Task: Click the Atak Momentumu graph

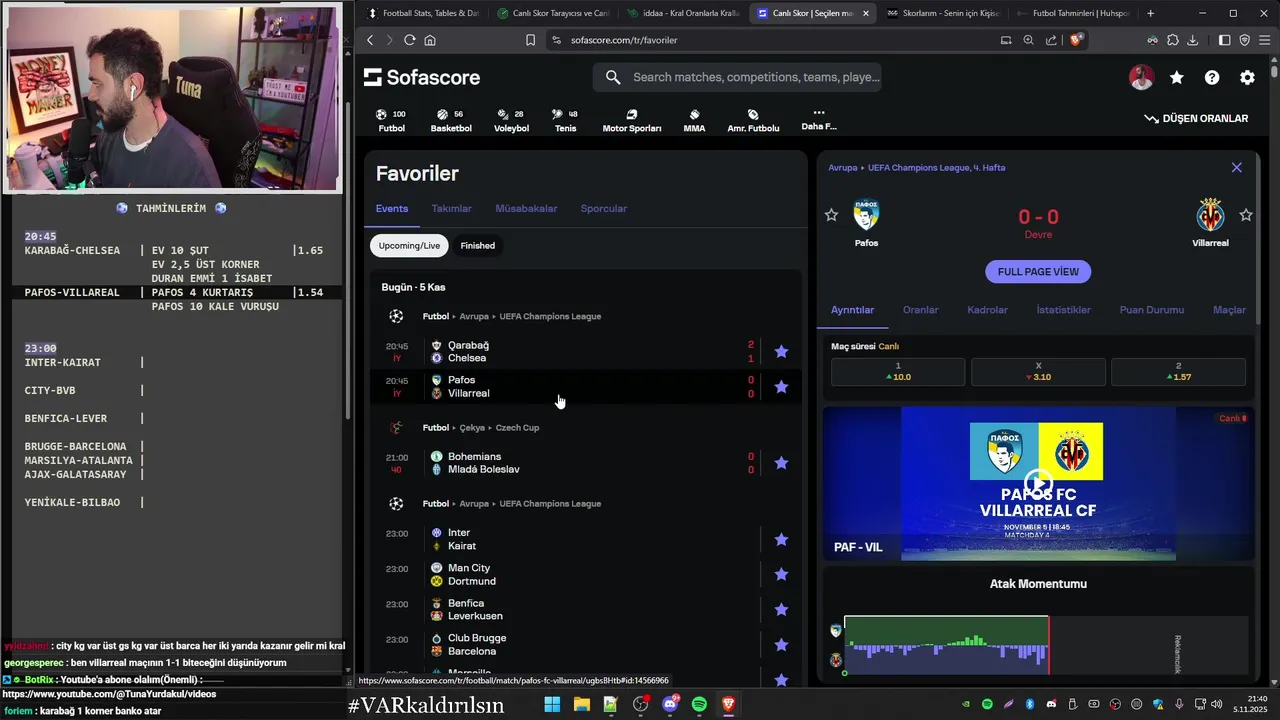Action: [946, 644]
